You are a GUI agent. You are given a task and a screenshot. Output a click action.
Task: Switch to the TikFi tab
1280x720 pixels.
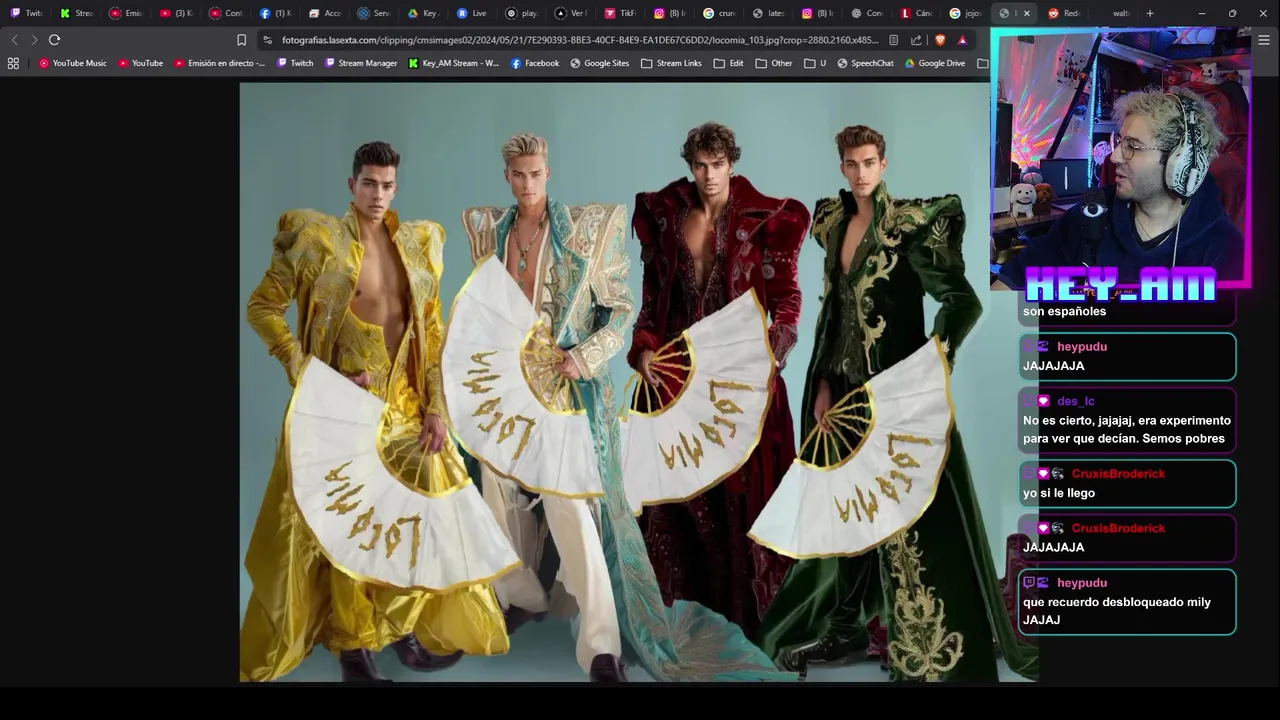point(620,13)
